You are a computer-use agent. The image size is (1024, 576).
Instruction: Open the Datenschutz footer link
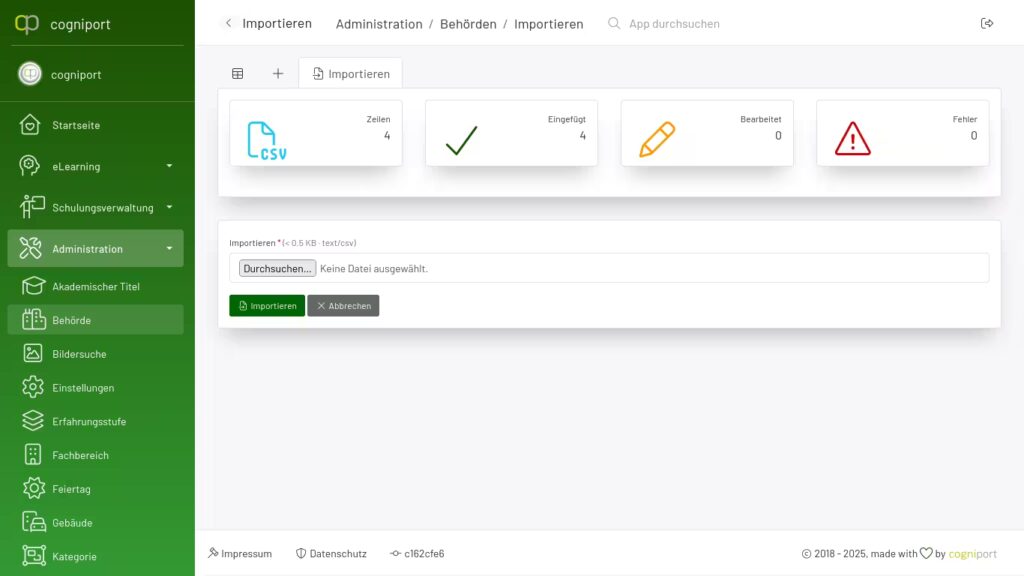[331, 553]
